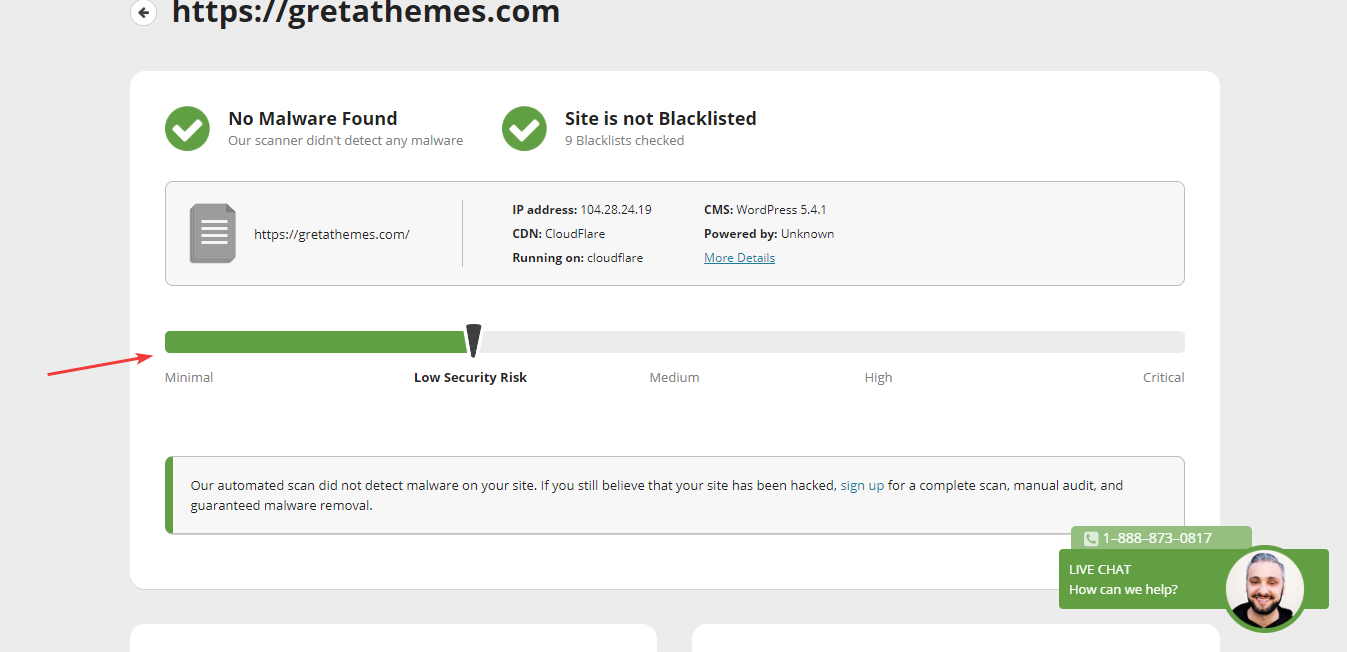Open the Live Chat help widget
The height and width of the screenshot is (652, 1347).
tap(1194, 579)
